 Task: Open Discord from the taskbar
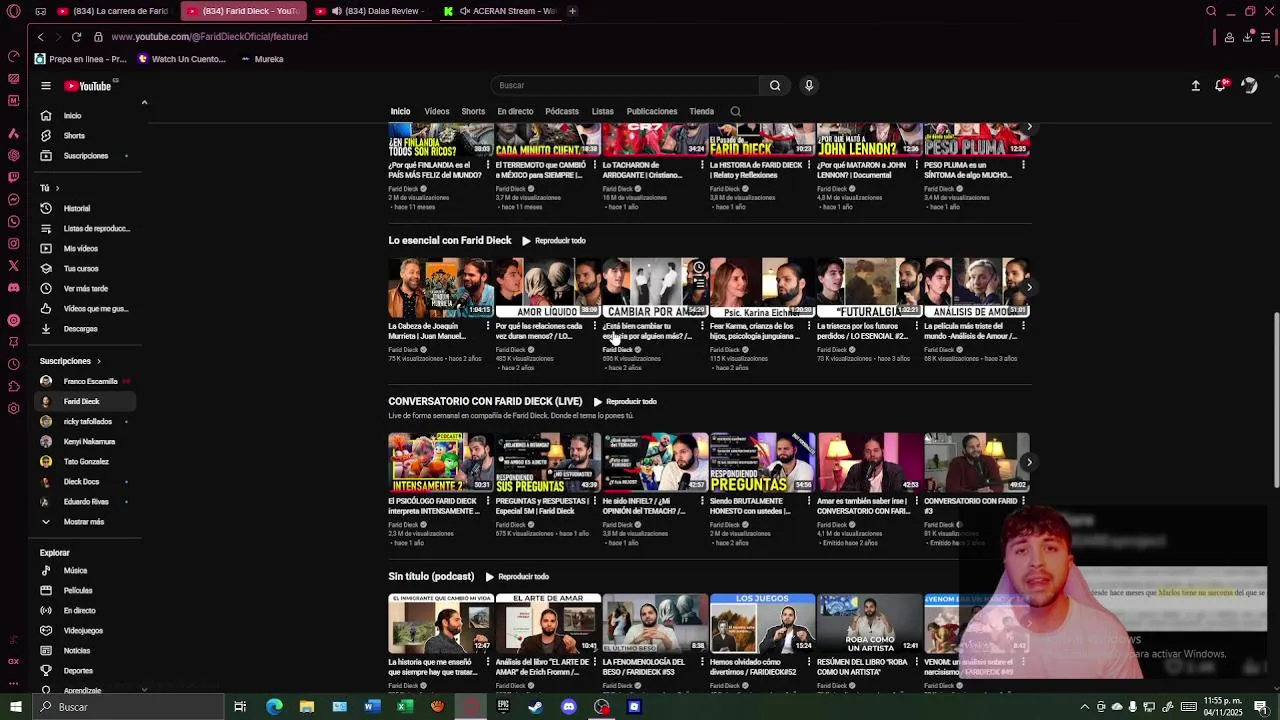coord(569,707)
